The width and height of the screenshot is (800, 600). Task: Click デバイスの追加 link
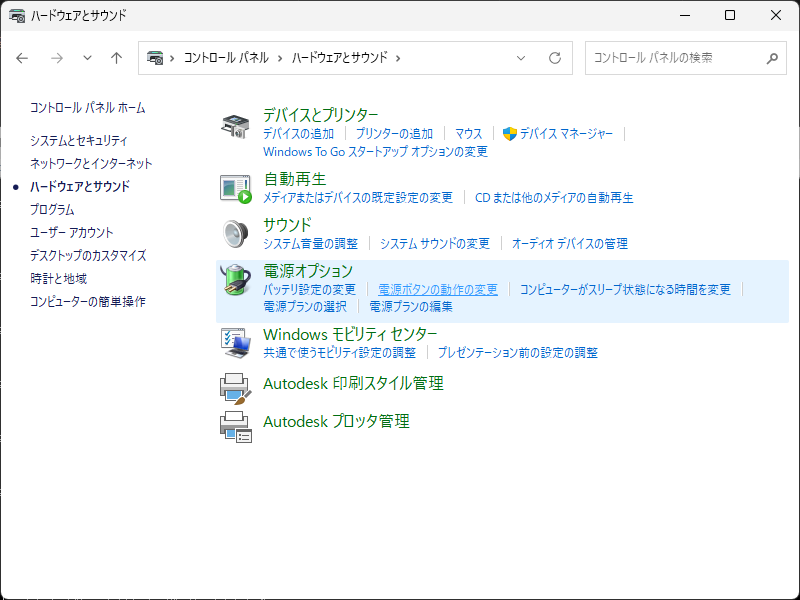click(298, 134)
